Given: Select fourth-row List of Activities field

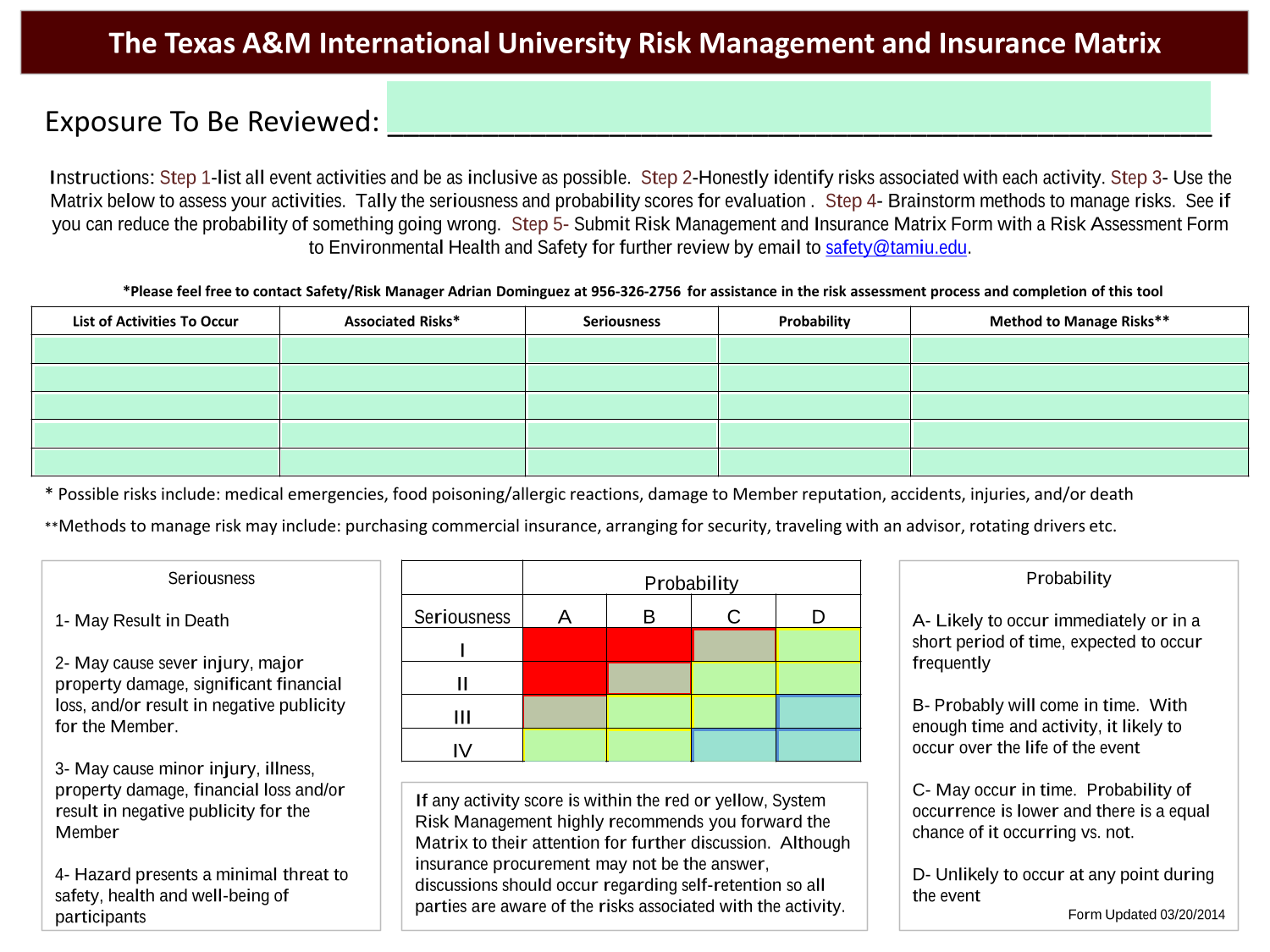Looking at the screenshot, I should click(x=156, y=434).
